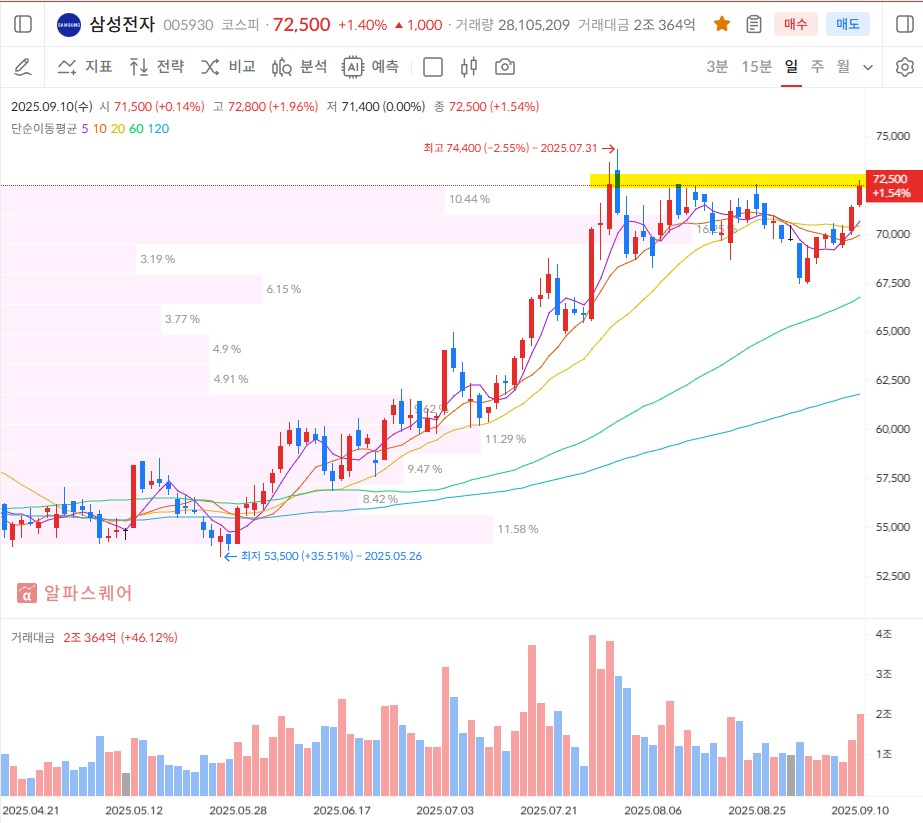Select the 일 daily timeframe
The width and height of the screenshot is (923, 823).
[x=791, y=67]
